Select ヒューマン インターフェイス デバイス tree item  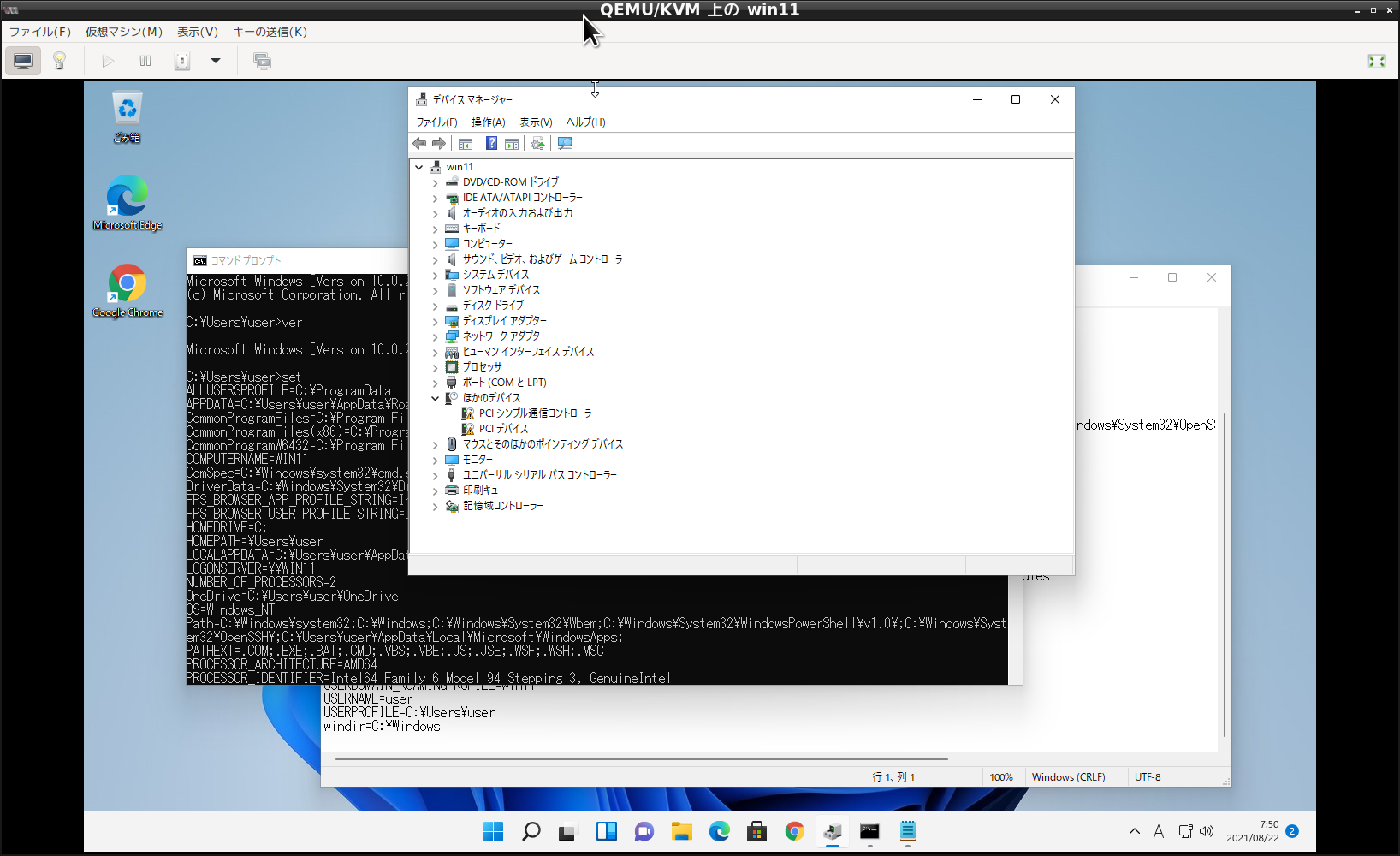(528, 352)
